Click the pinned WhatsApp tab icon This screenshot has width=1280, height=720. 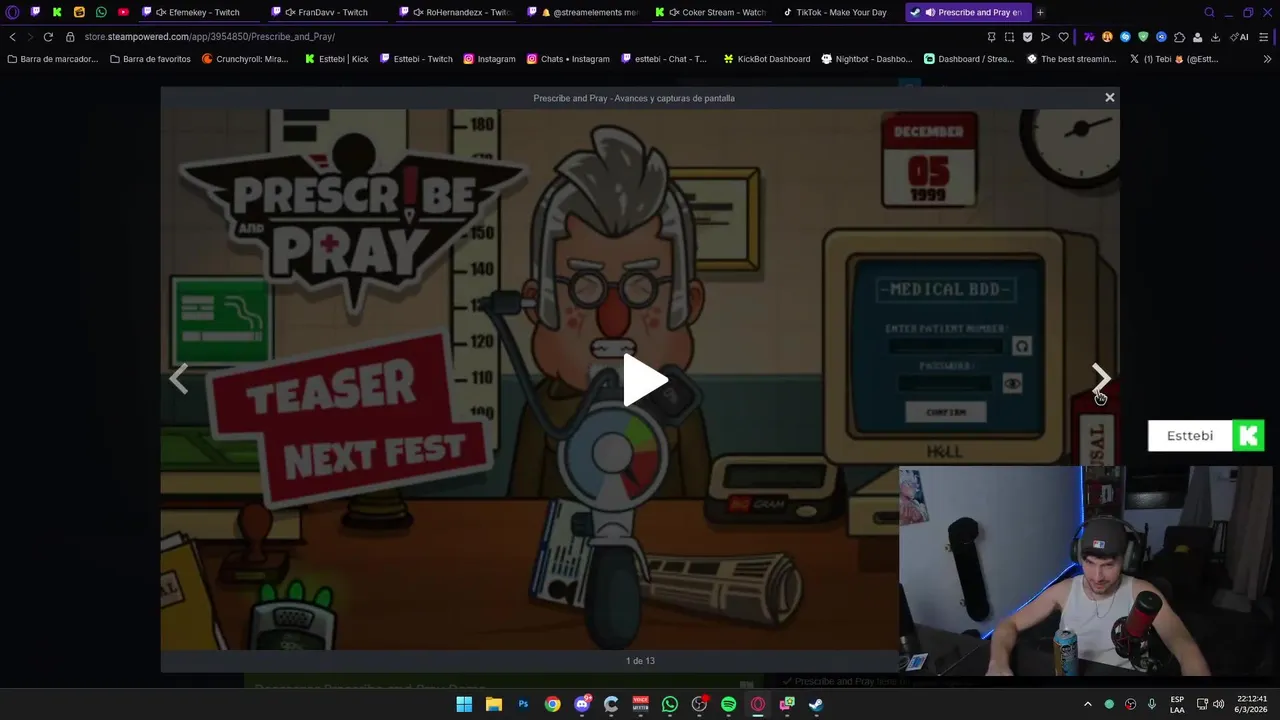101,12
